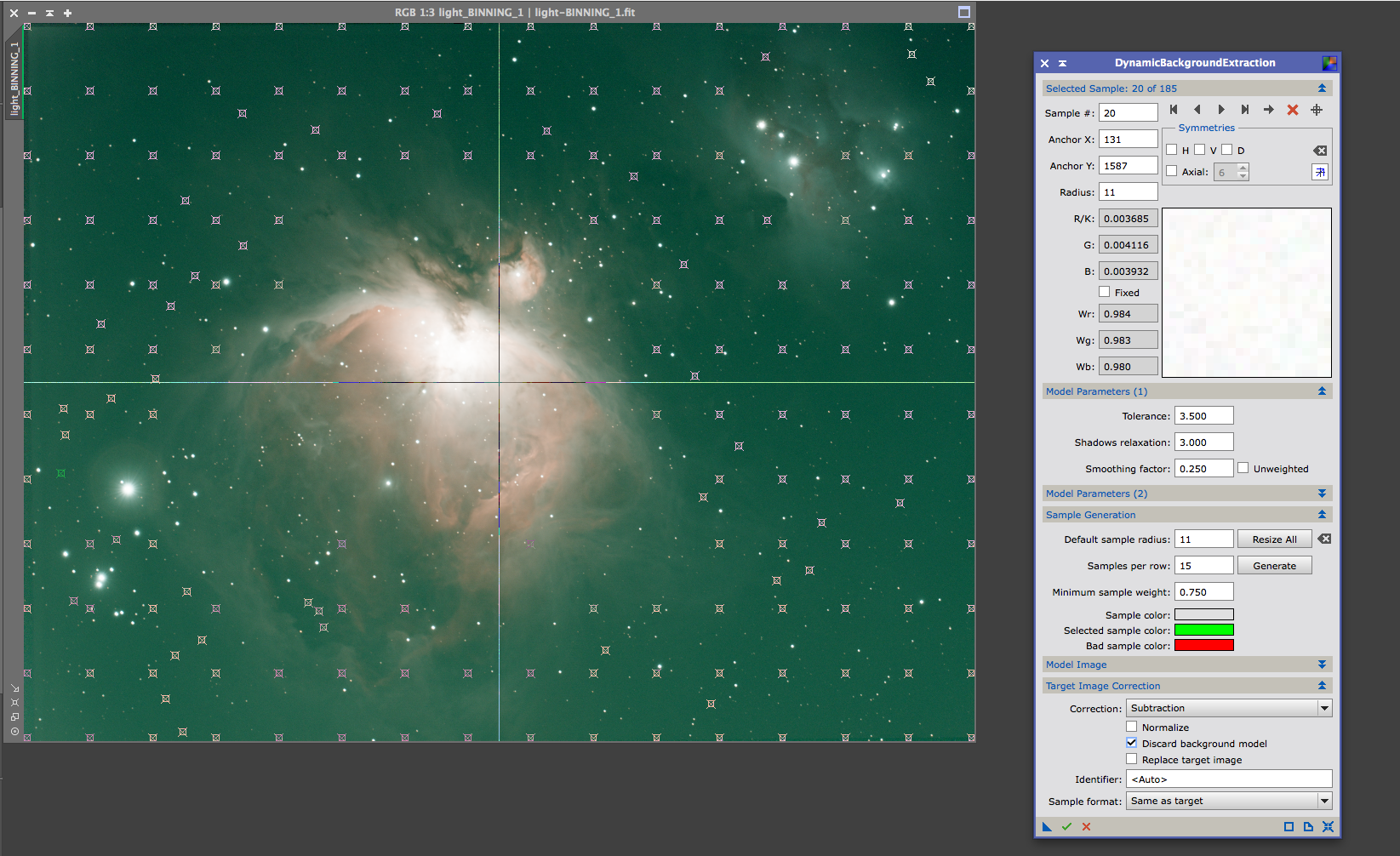Pick the green Selected sample color swatch
Screen dimensions: 1400x856
coord(1203,630)
